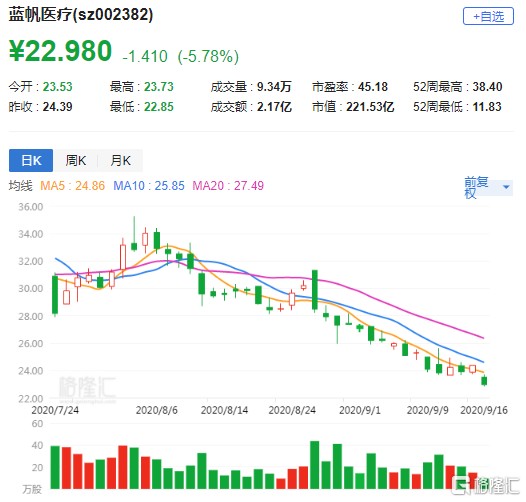Click the MA5 : 24.86 indicator label
The width and height of the screenshot is (526, 502).
click(72, 186)
